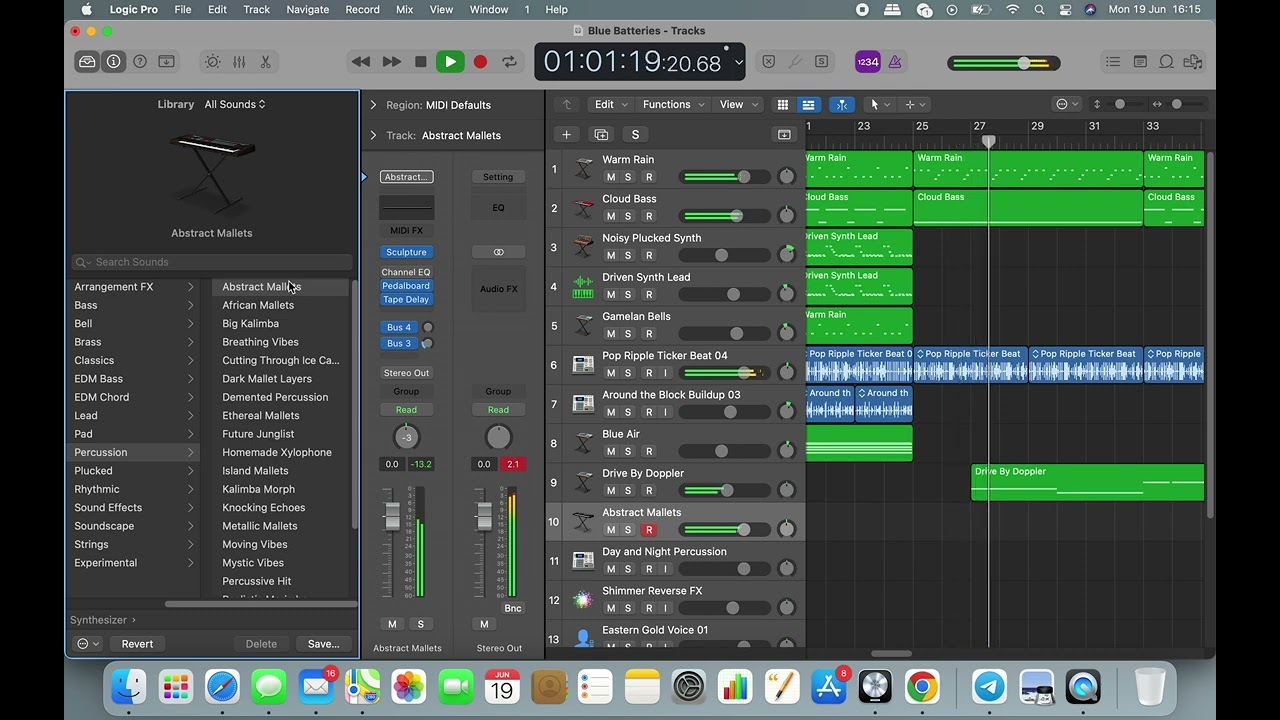Open the Track menu

(x=257, y=9)
